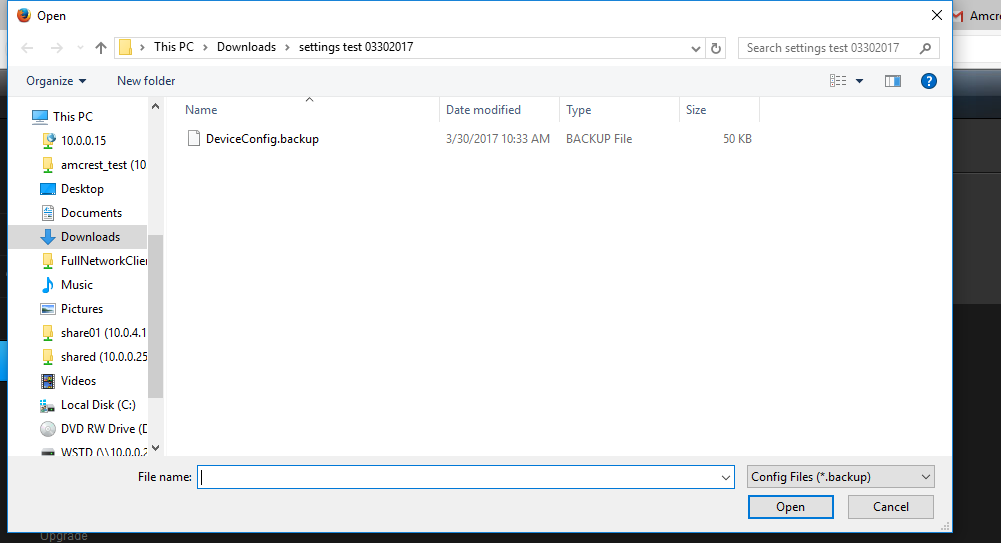Viewport: 1001px width, 543px height.
Task: Select the DeviceConfig.backup file
Action: coord(262,138)
